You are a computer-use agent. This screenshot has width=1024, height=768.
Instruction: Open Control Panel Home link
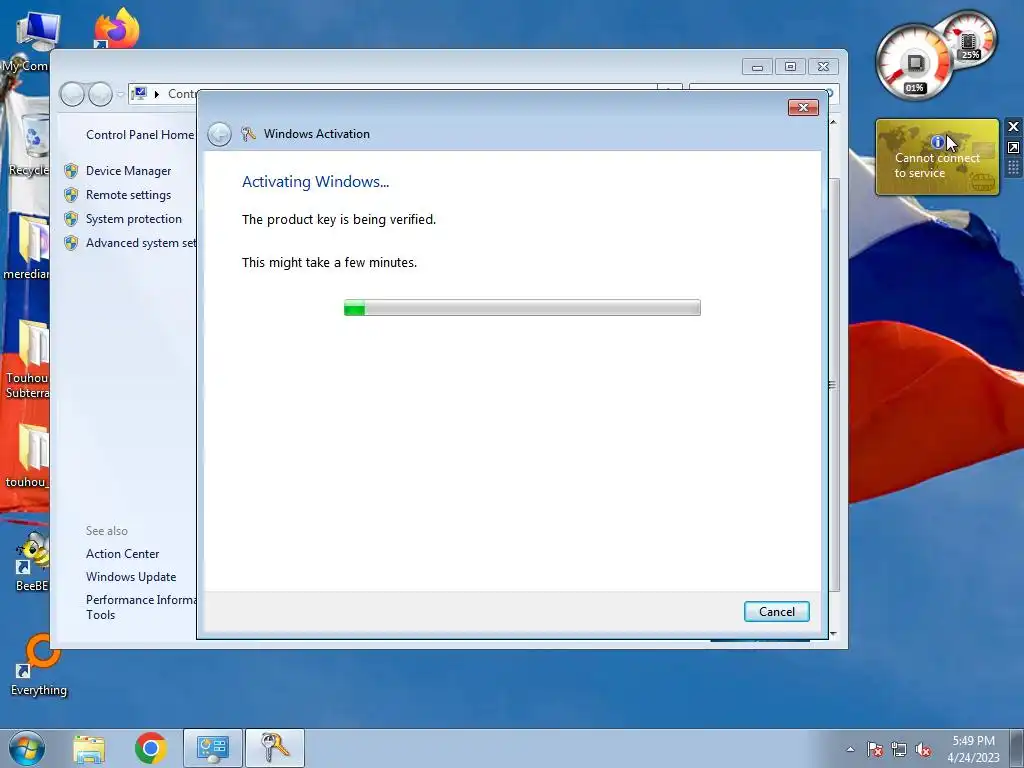click(140, 135)
